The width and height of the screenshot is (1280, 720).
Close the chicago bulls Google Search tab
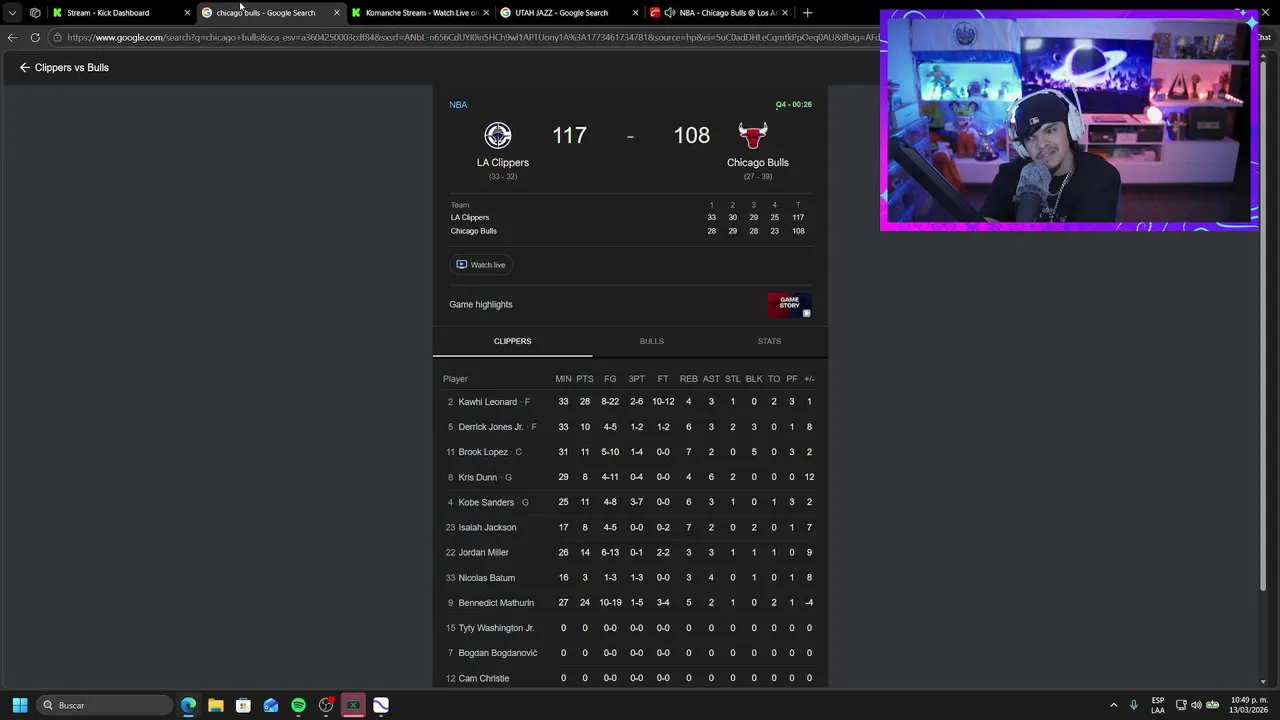tap(336, 13)
